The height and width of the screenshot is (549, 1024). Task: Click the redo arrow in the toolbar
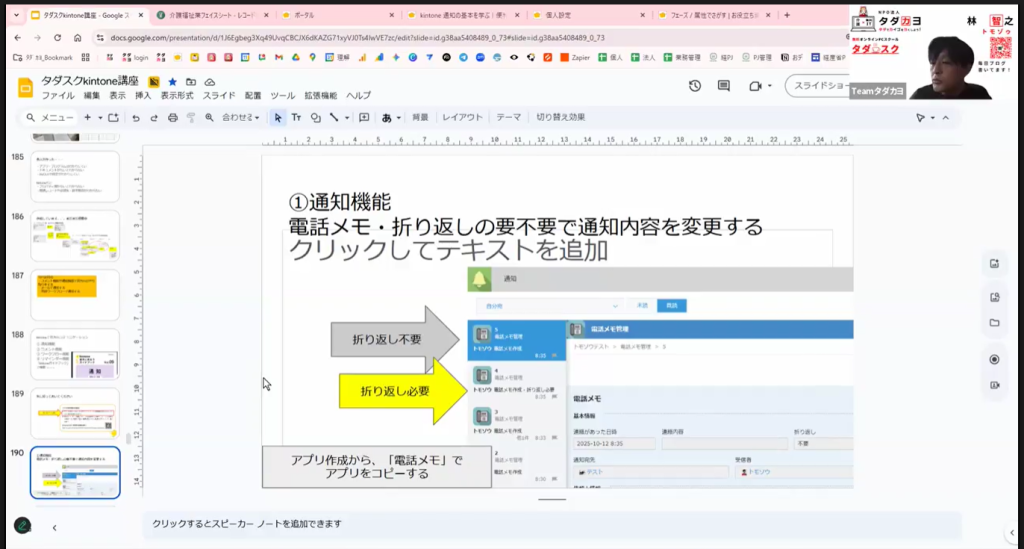pyautogui.click(x=153, y=117)
